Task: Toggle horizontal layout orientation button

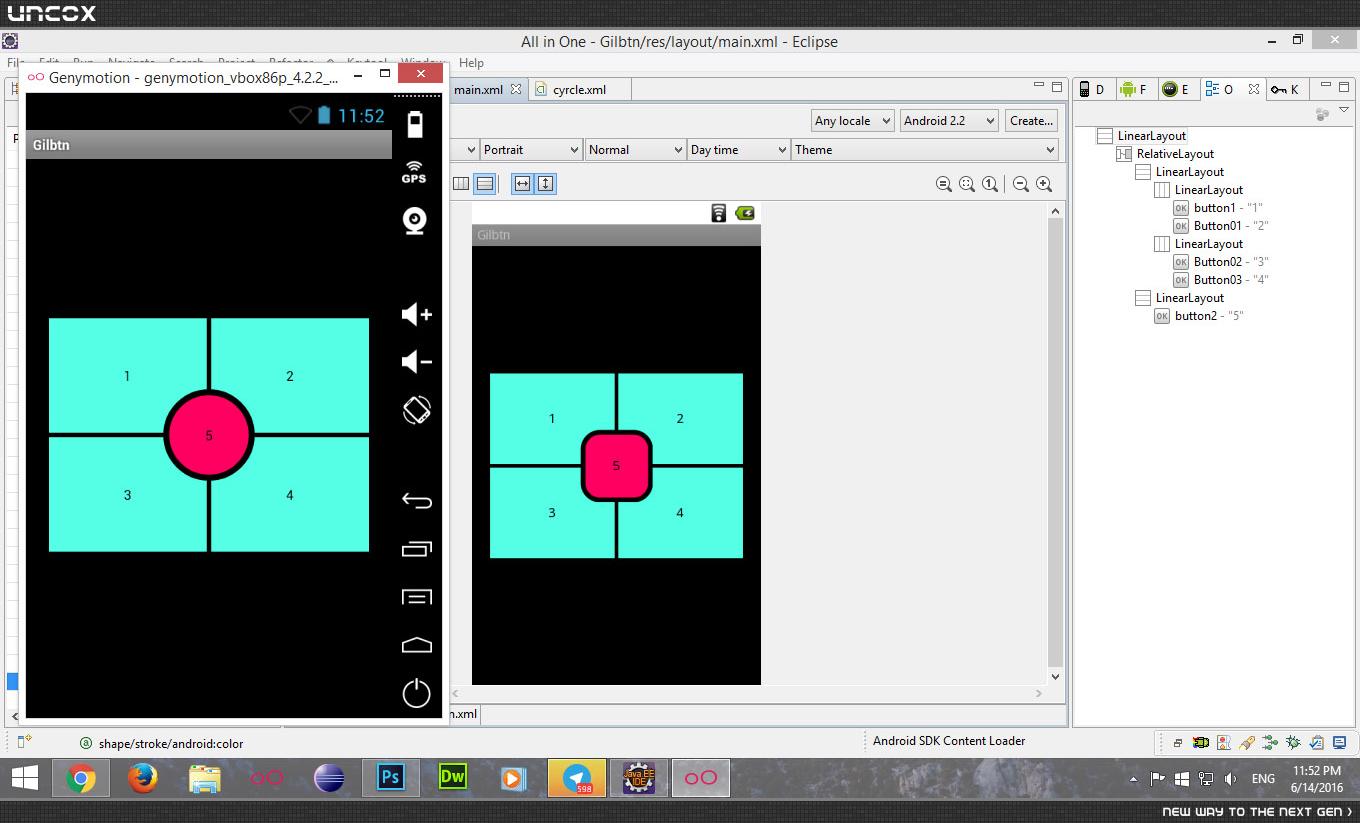Action: [x=460, y=184]
